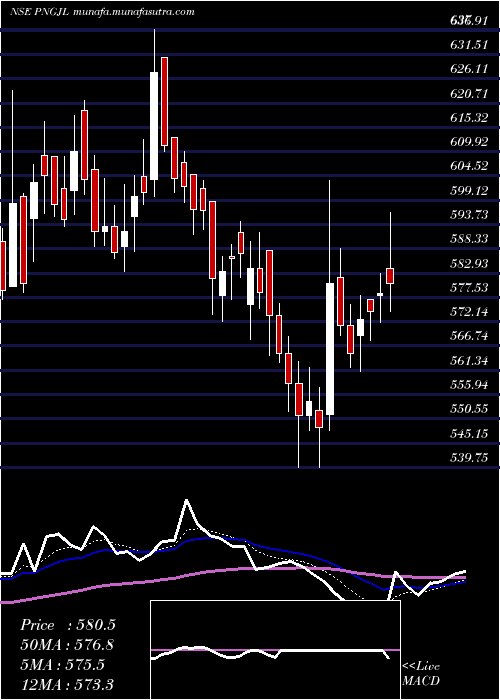Select the 593.73 price axis label
500x700 pixels.
point(469,215)
